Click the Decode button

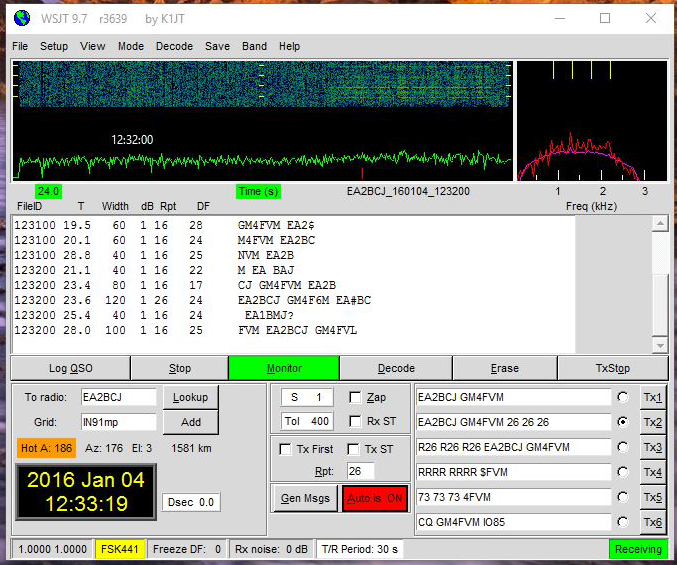396,368
